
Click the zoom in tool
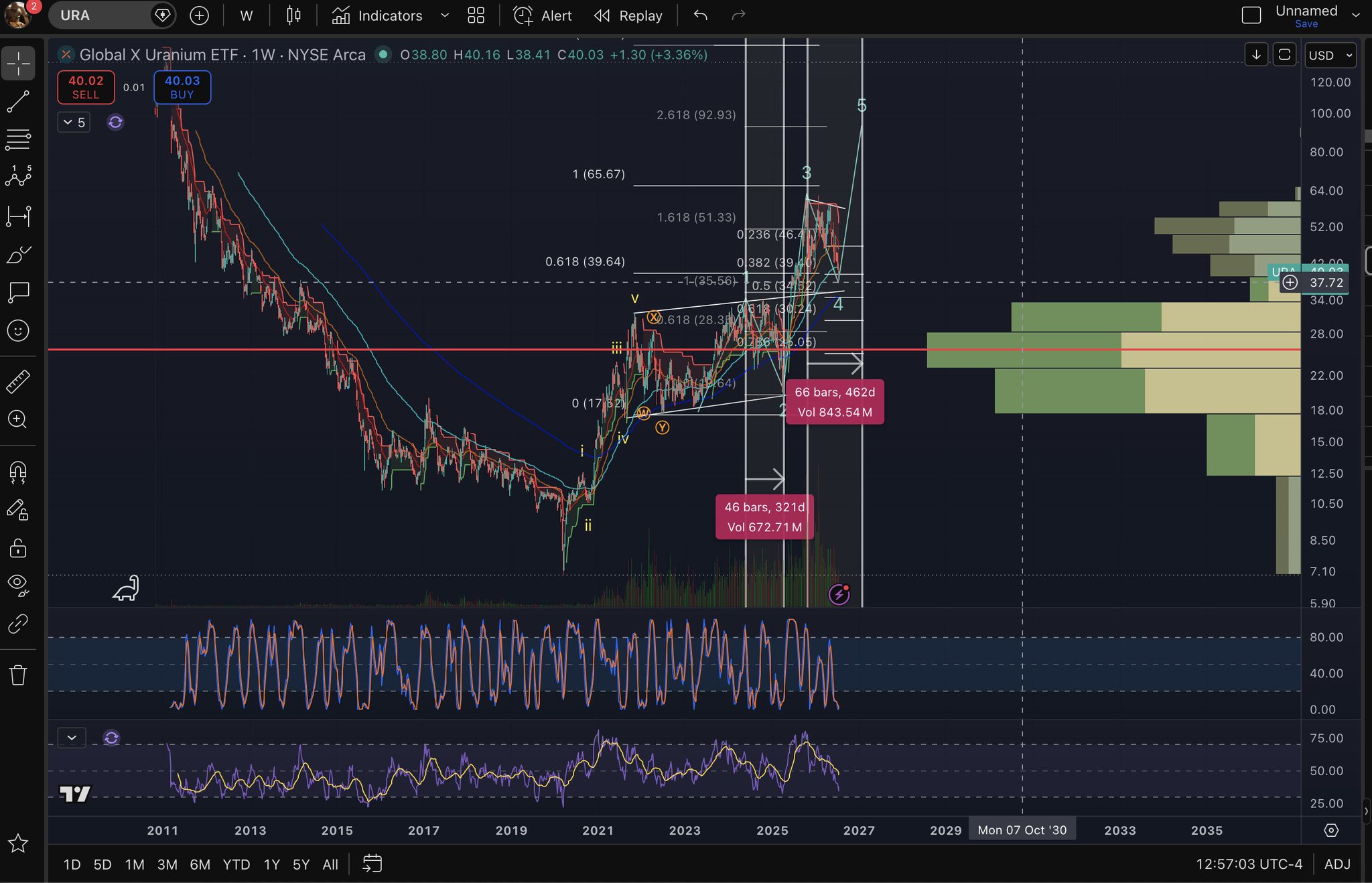18,419
